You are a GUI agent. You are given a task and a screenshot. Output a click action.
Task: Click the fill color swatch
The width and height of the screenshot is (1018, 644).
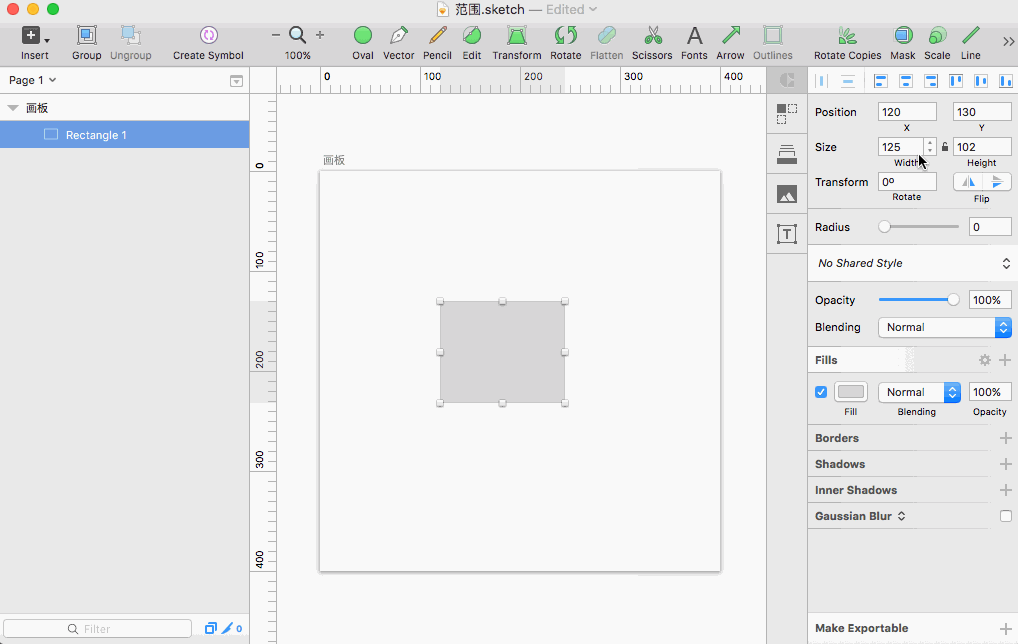click(x=850, y=392)
